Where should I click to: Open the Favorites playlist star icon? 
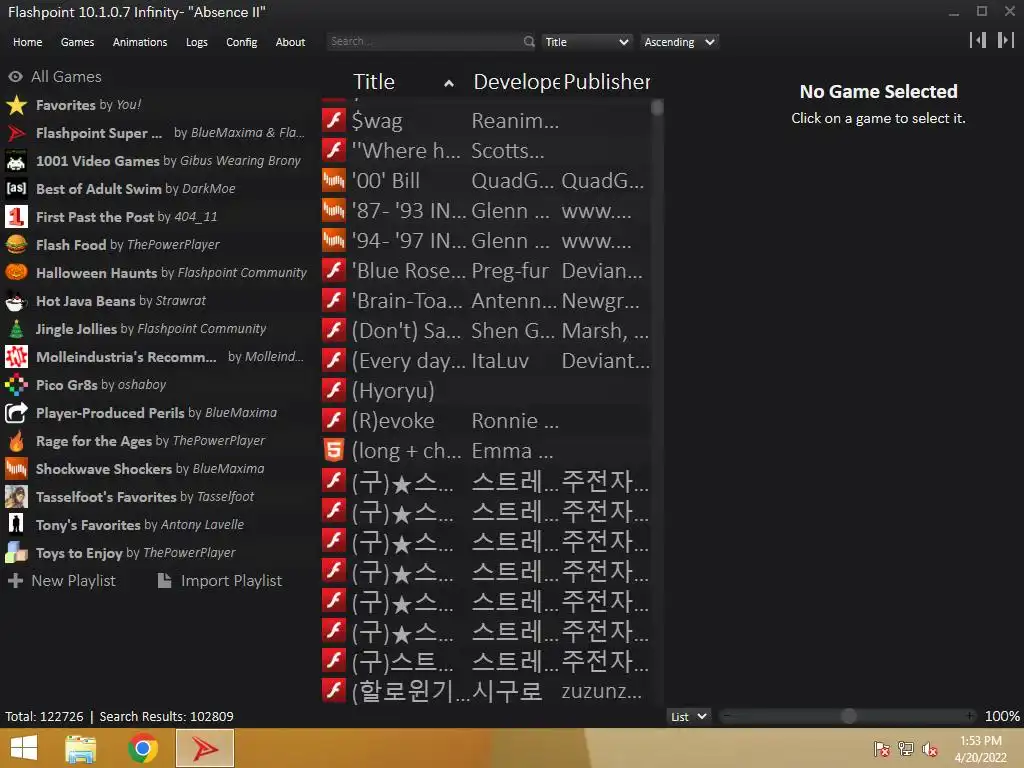tap(16, 104)
